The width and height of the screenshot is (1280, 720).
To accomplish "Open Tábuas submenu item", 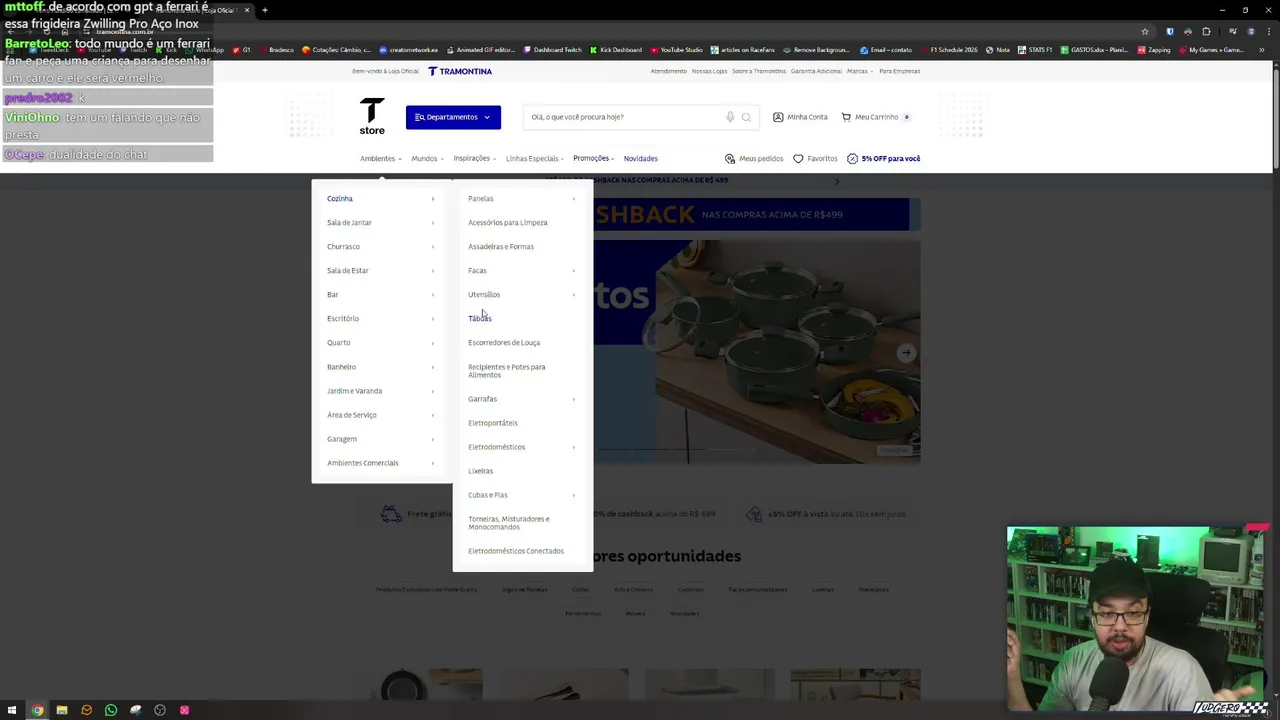I will [x=480, y=318].
